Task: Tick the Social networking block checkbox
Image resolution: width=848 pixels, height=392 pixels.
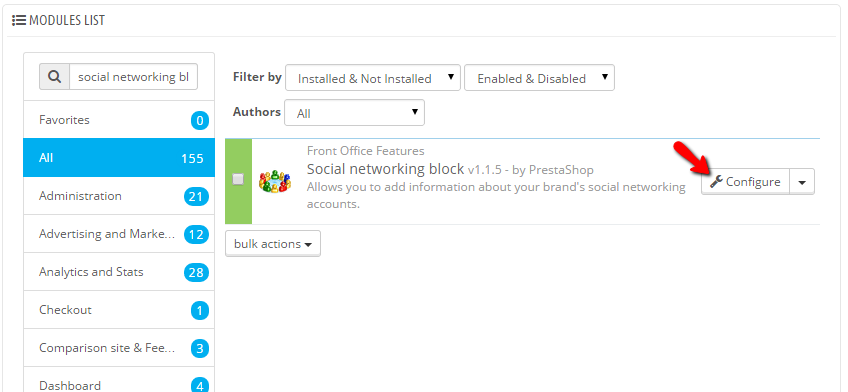Action: click(238, 180)
